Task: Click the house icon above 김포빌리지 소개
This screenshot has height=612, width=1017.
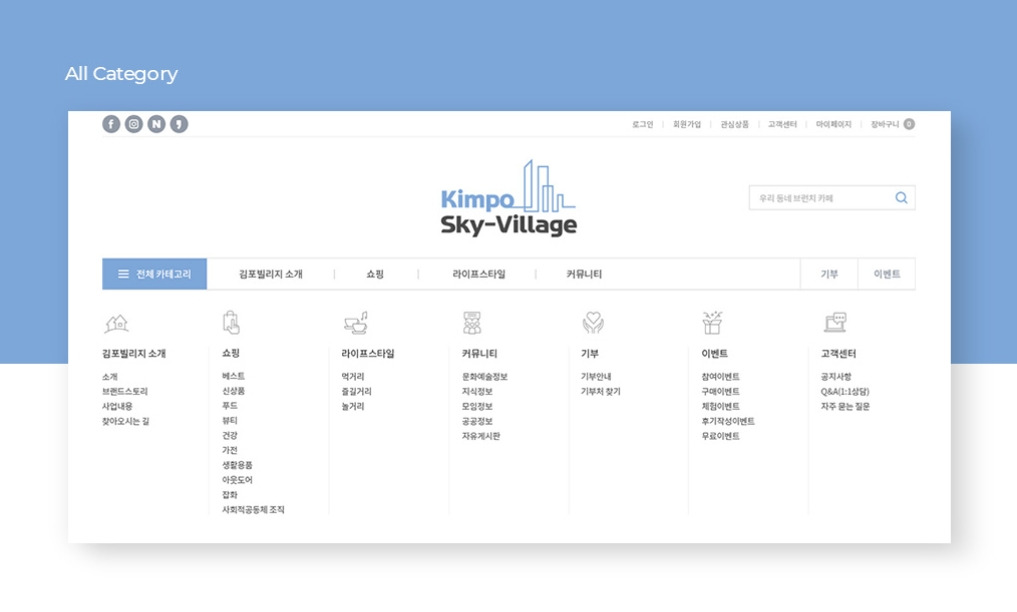Action: click(x=117, y=322)
